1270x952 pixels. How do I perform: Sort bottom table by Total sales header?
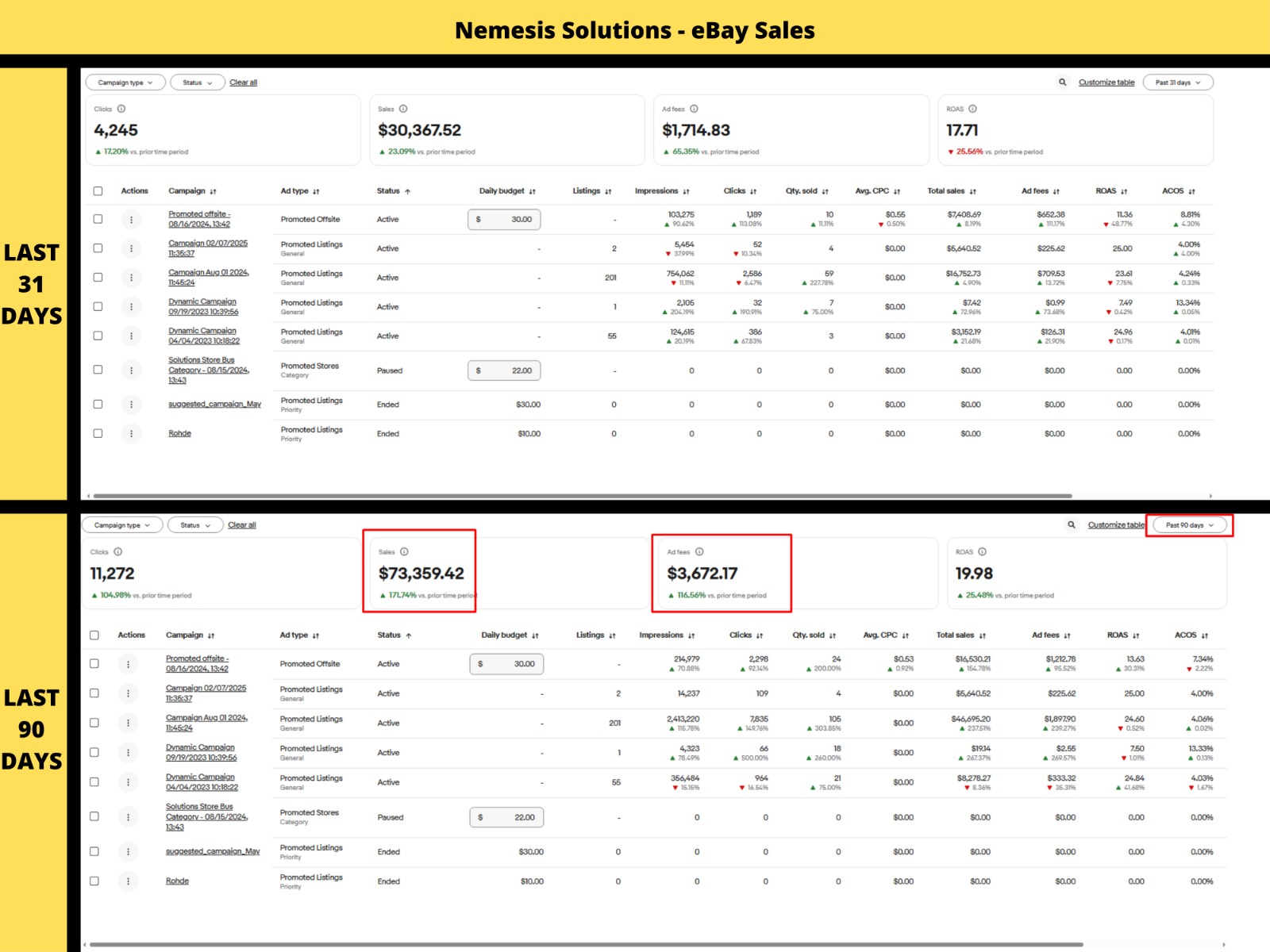pos(960,635)
